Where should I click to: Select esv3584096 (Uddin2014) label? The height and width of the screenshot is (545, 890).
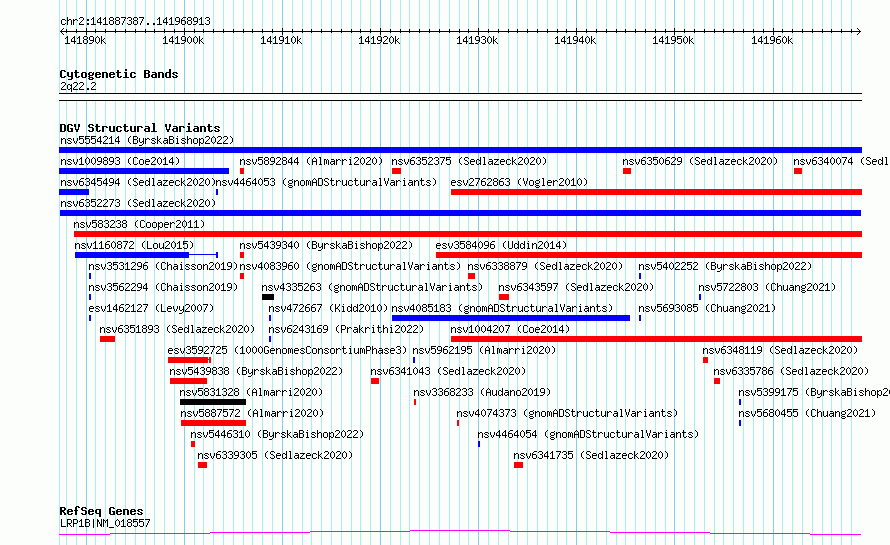501,245
